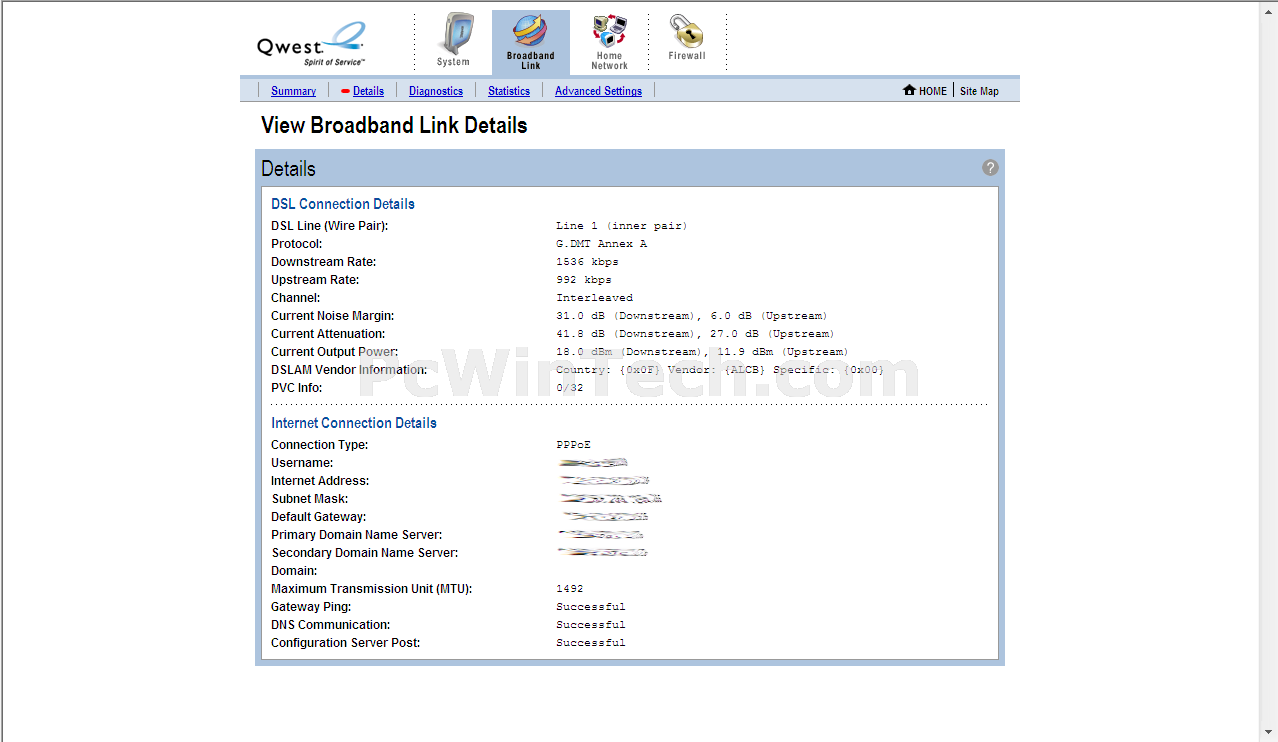This screenshot has height=742, width=1278.
Task: Select the Configuration Server Post 'Successful' result
Action: pyautogui.click(x=591, y=643)
